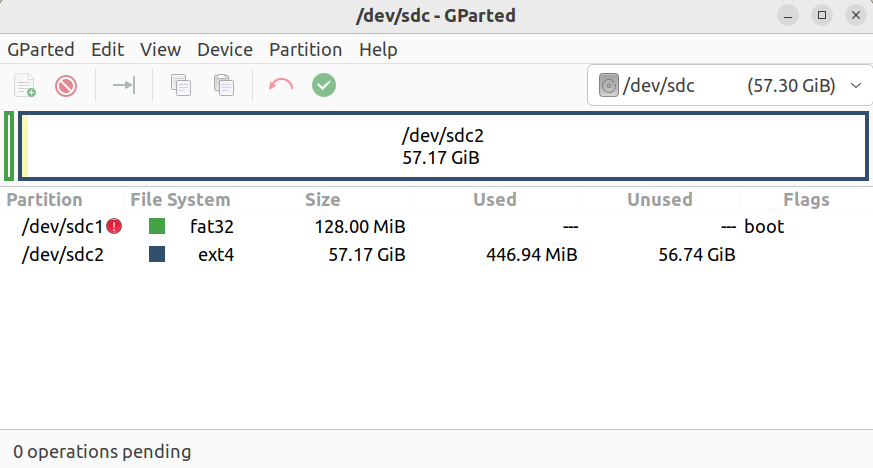Sort by the Size column header
This screenshot has width=873, height=468.
click(323, 200)
